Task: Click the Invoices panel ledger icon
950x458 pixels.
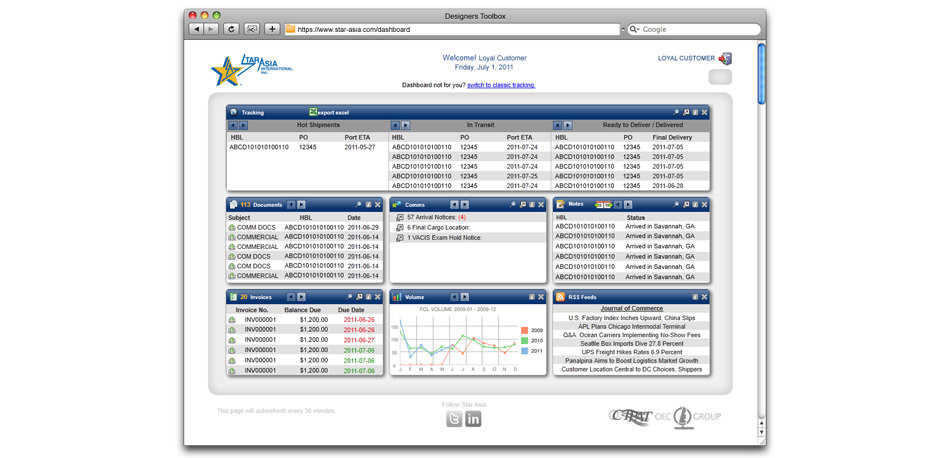Action: click(x=233, y=297)
